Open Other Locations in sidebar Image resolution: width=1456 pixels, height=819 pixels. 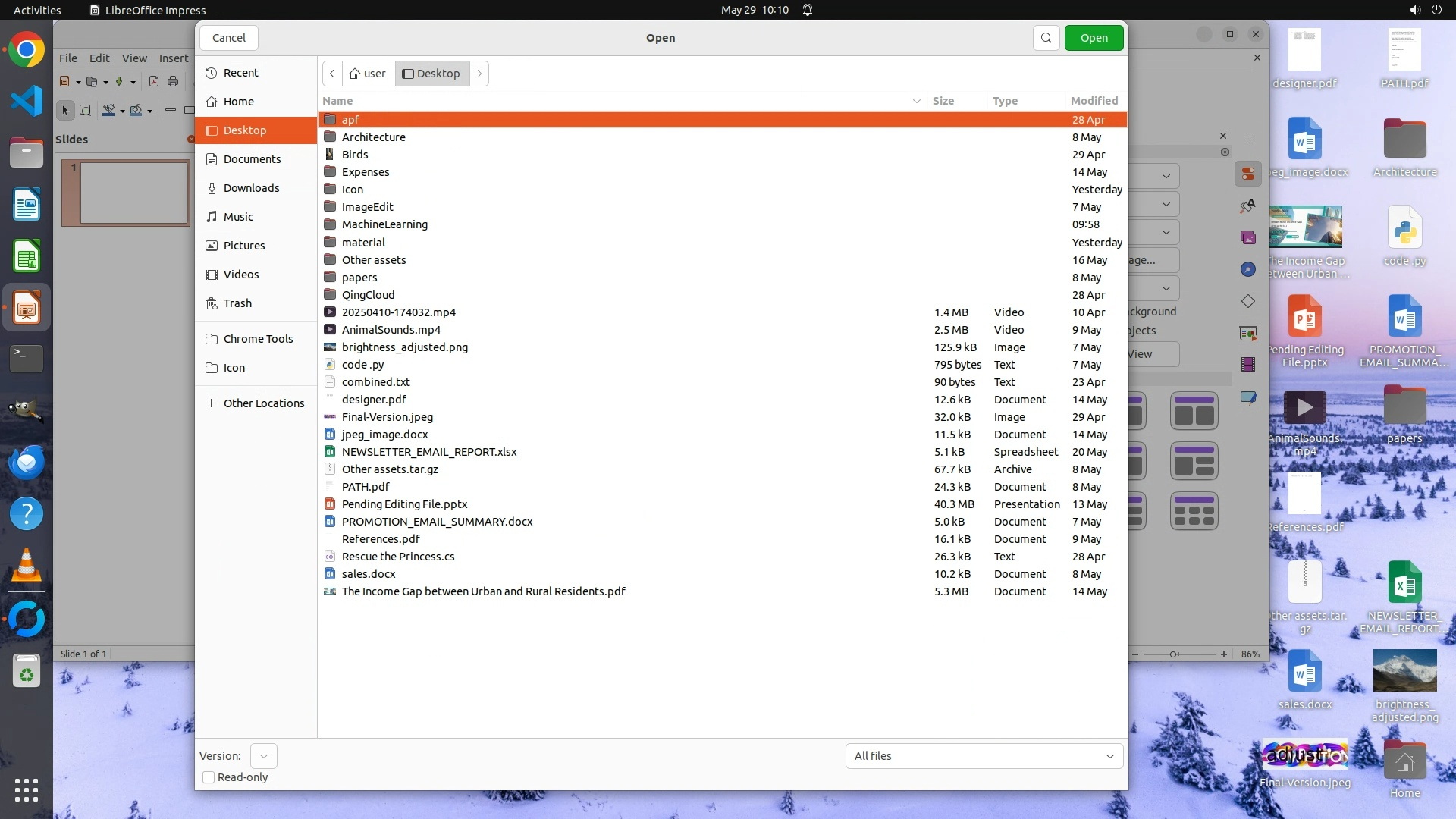(263, 403)
